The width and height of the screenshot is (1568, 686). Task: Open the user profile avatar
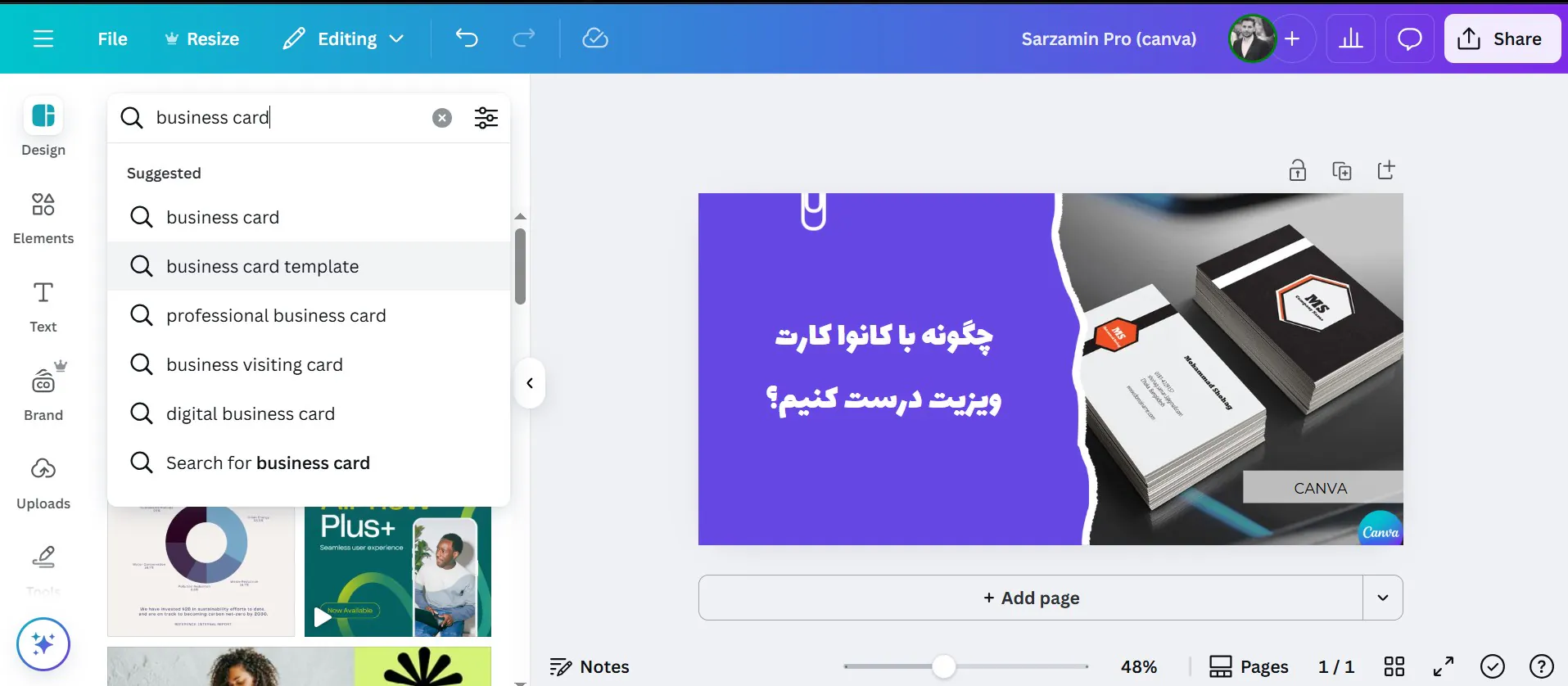pyautogui.click(x=1252, y=38)
